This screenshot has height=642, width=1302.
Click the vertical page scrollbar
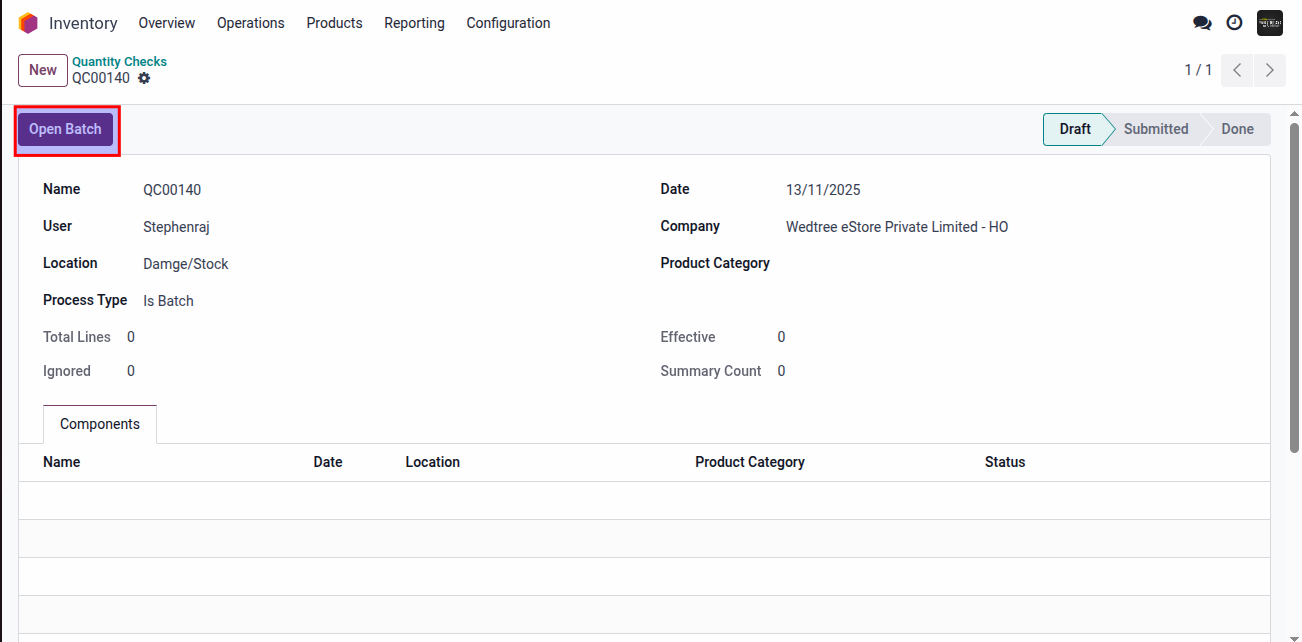pyautogui.click(x=1295, y=290)
